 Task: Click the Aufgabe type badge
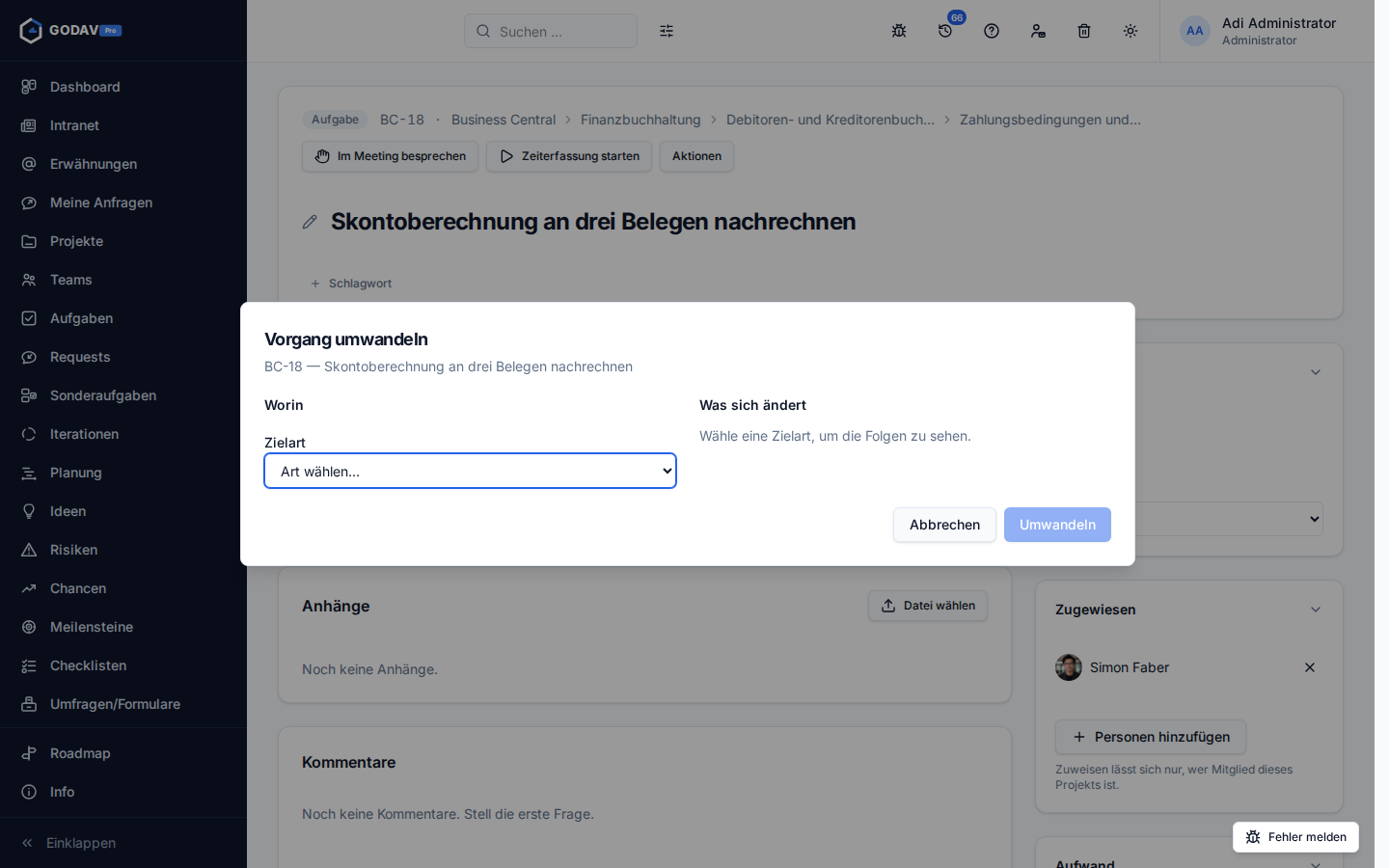pyautogui.click(x=336, y=120)
